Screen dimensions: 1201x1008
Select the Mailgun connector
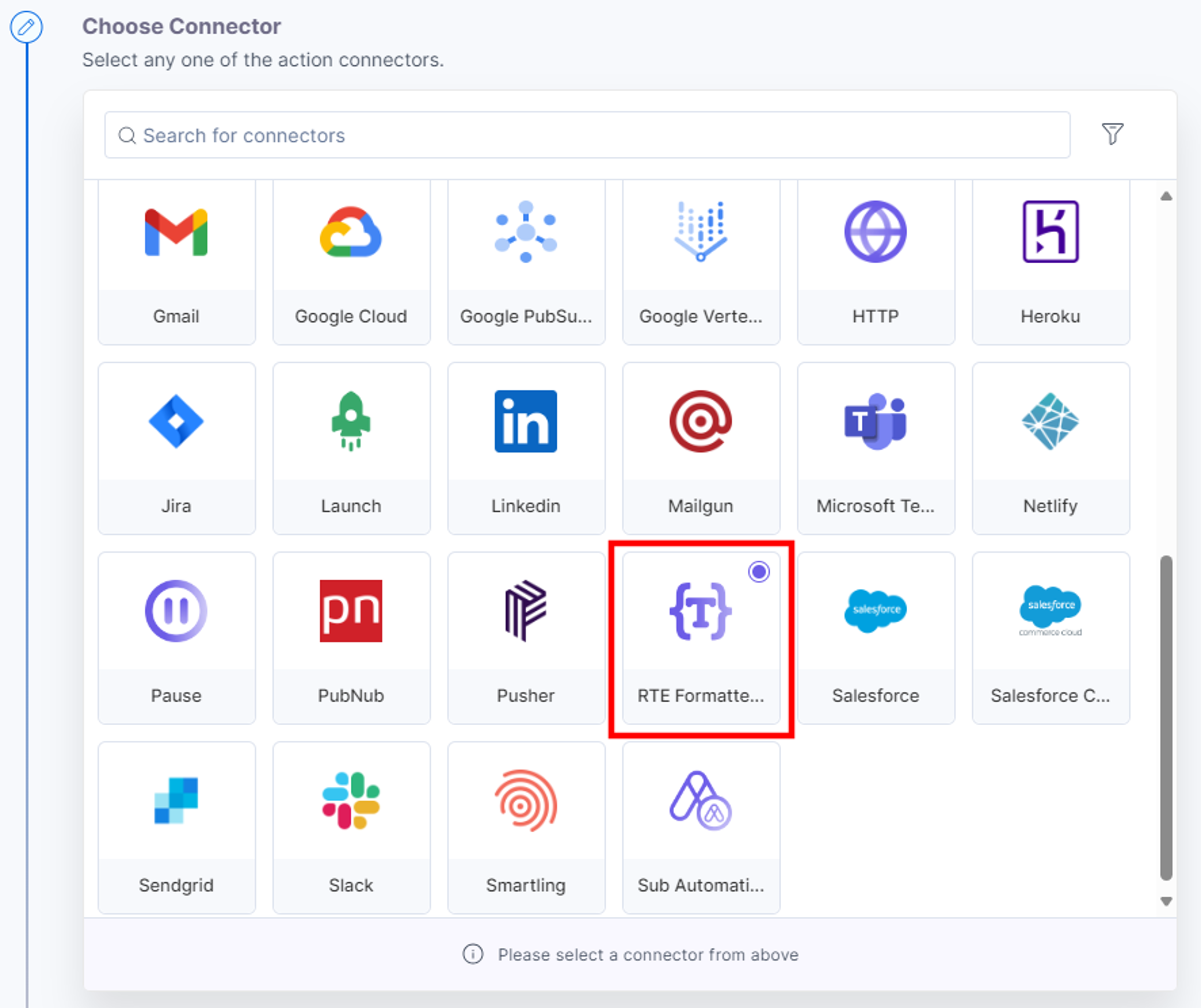click(701, 448)
